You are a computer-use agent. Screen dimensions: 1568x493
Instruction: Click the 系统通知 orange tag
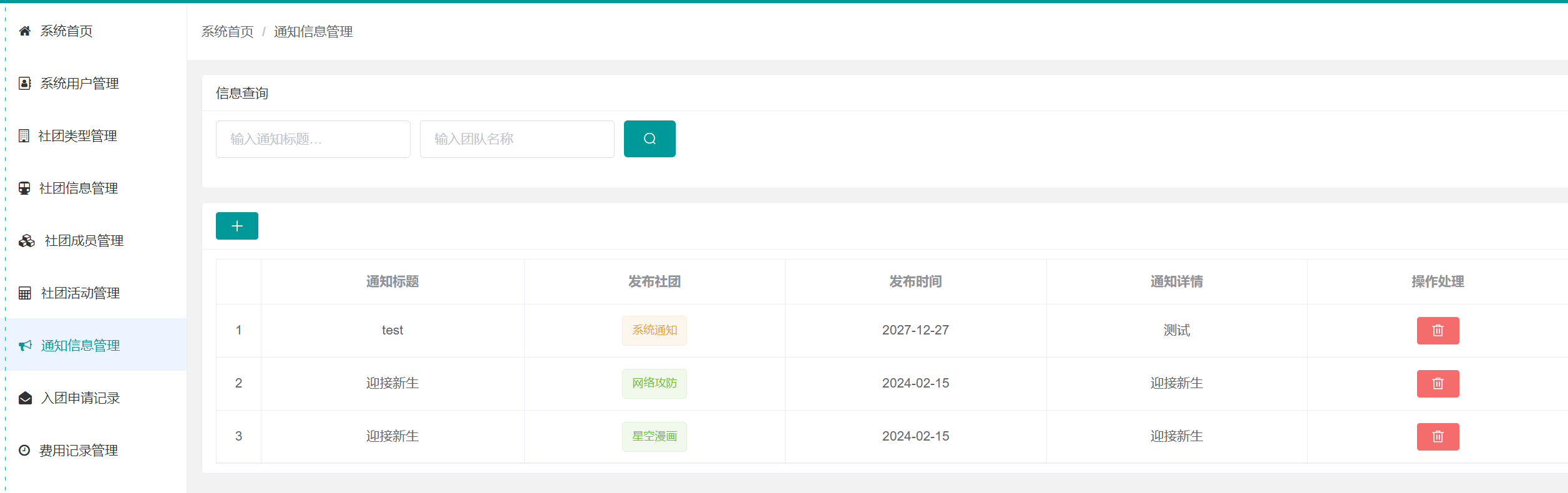click(x=654, y=331)
